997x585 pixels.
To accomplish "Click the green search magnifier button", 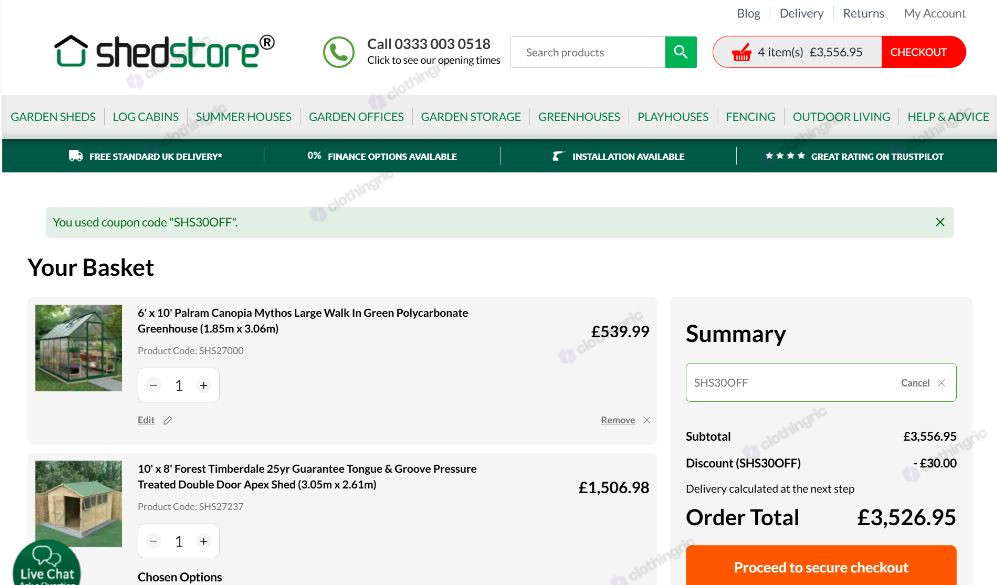I will click(680, 52).
